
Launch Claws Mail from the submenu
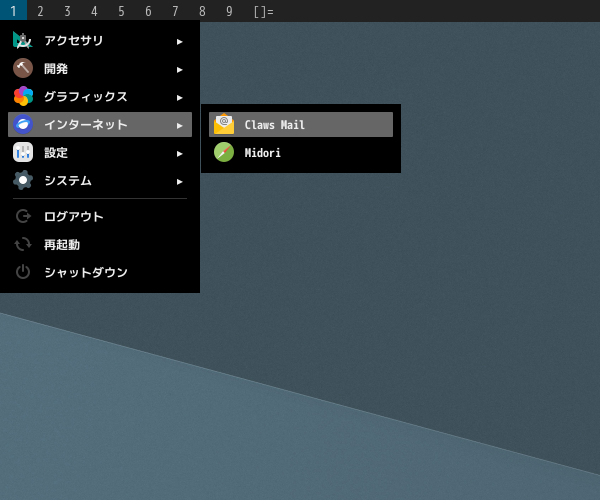click(x=301, y=124)
